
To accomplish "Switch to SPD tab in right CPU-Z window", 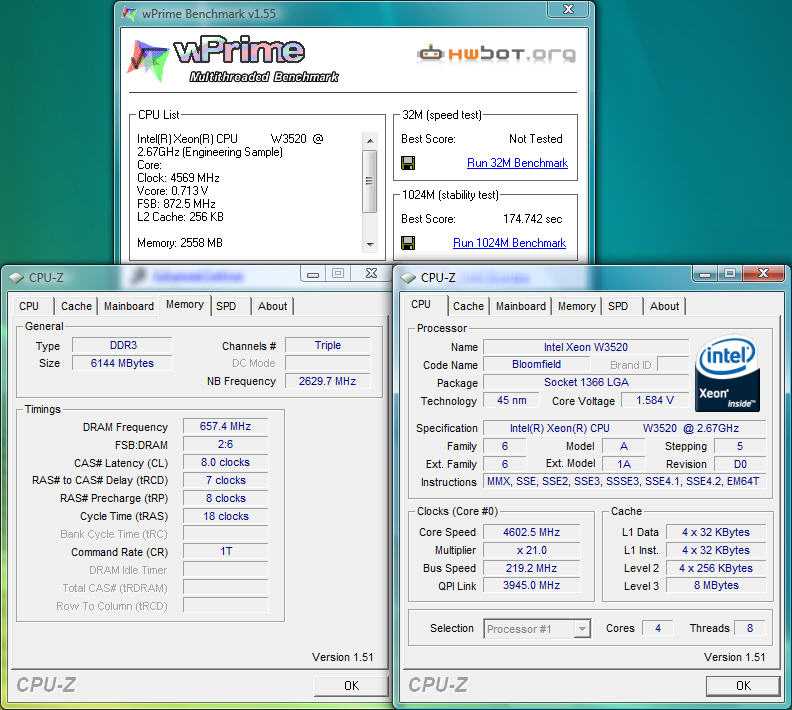I will (x=618, y=306).
